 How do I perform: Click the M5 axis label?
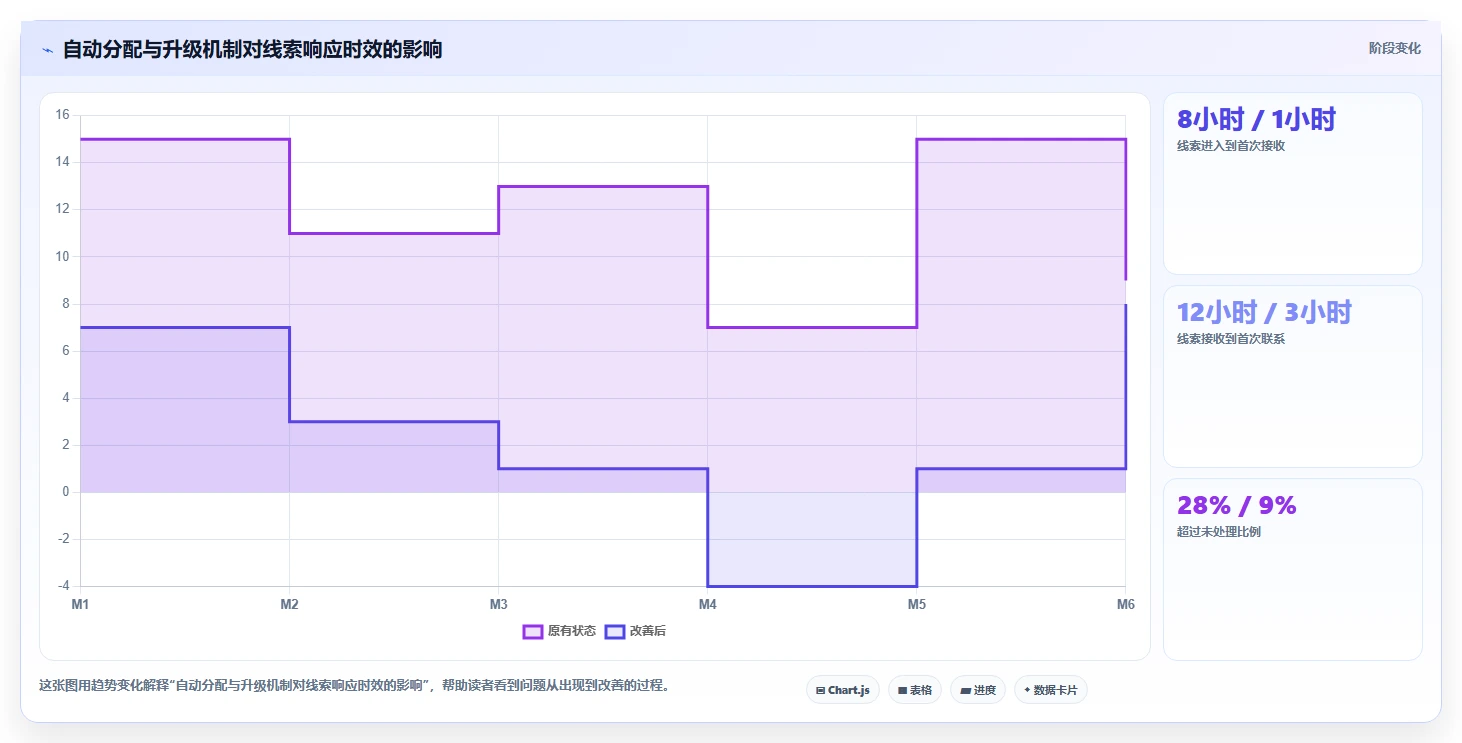click(916, 604)
